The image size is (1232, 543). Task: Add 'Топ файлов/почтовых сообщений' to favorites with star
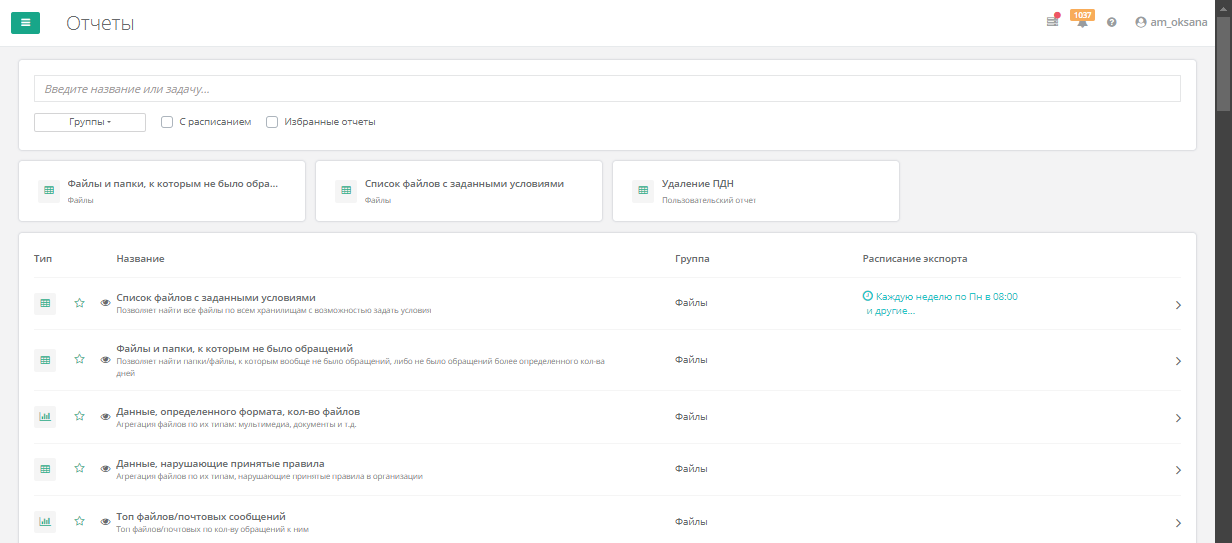click(79, 521)
